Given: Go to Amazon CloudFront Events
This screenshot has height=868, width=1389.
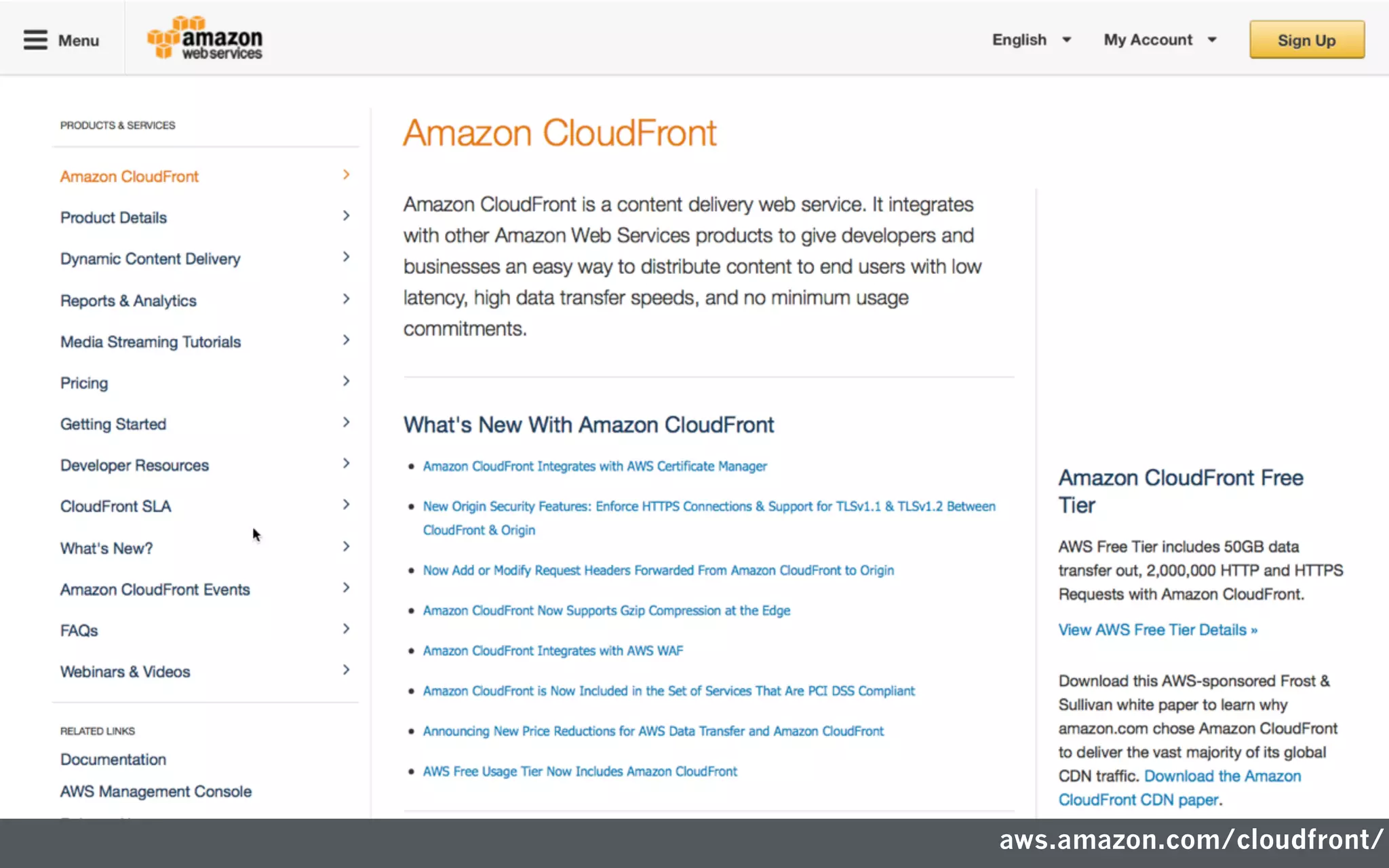Looking at the screenshot, I should pyautogui.click(x=155, y=589).
